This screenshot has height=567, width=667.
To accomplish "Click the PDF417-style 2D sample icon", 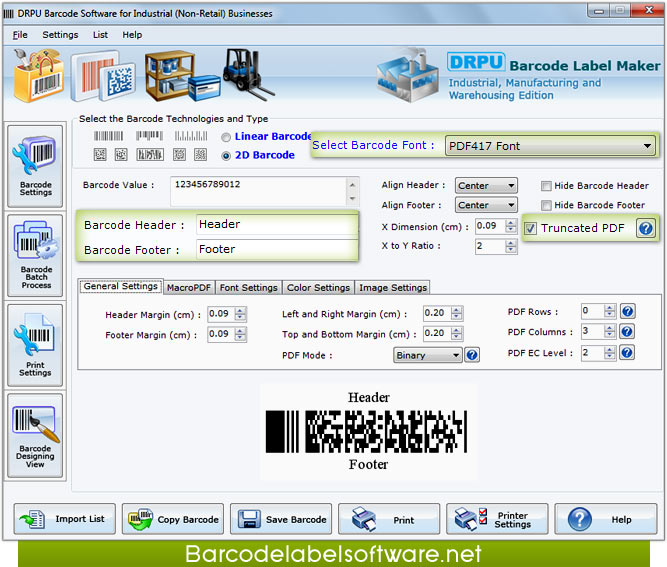I will coord(150,154).
